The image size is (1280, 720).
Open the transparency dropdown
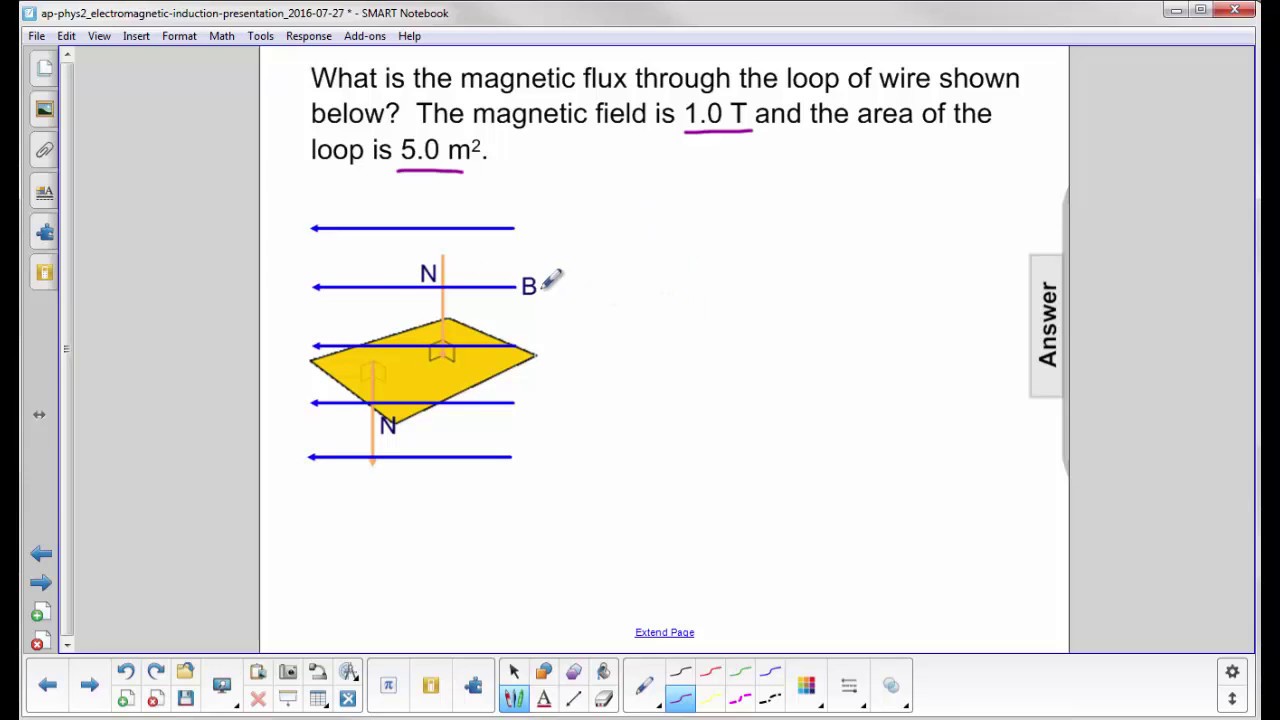(891, 686)
